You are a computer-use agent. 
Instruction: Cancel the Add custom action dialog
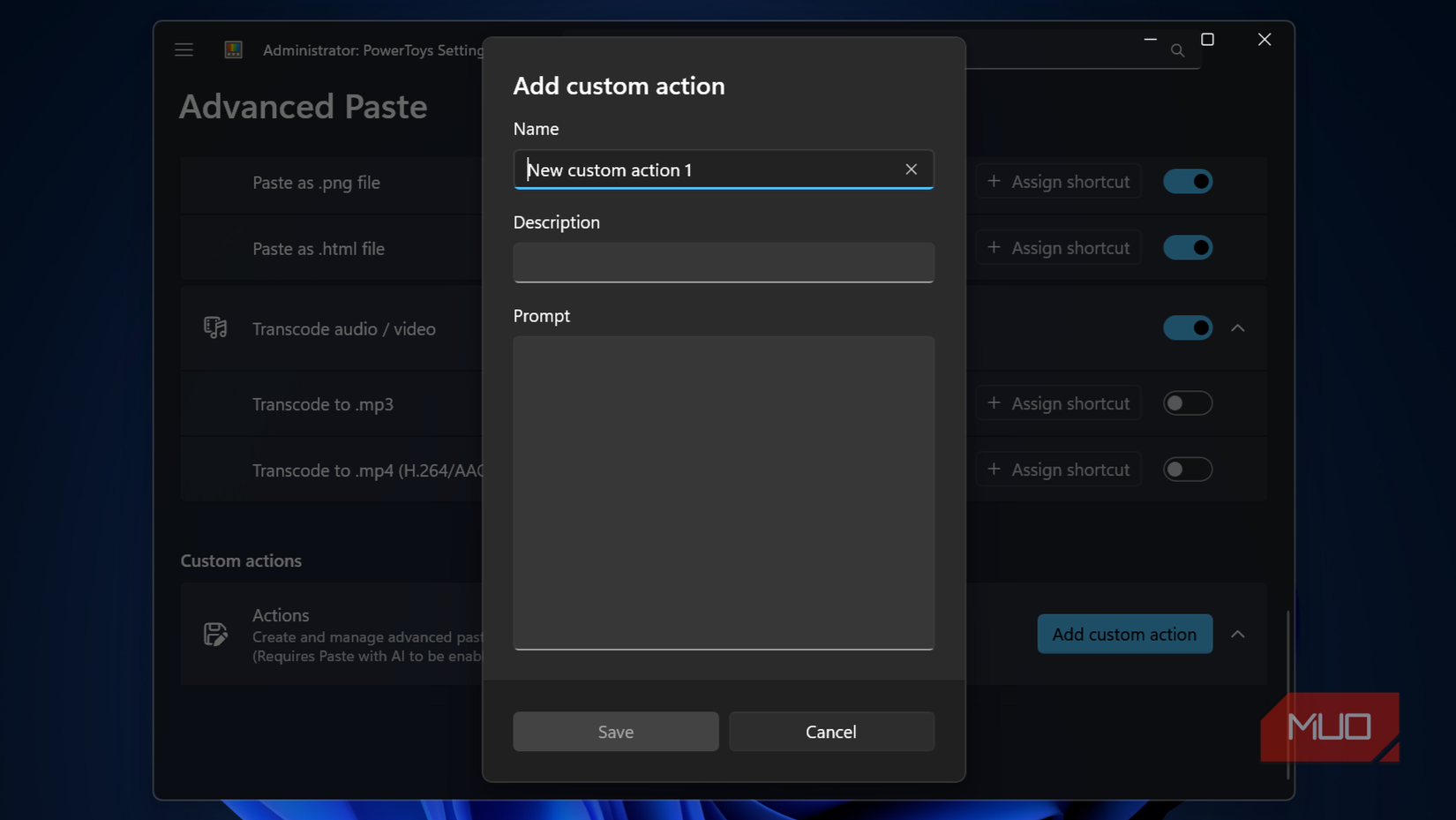tap(831, 732)
